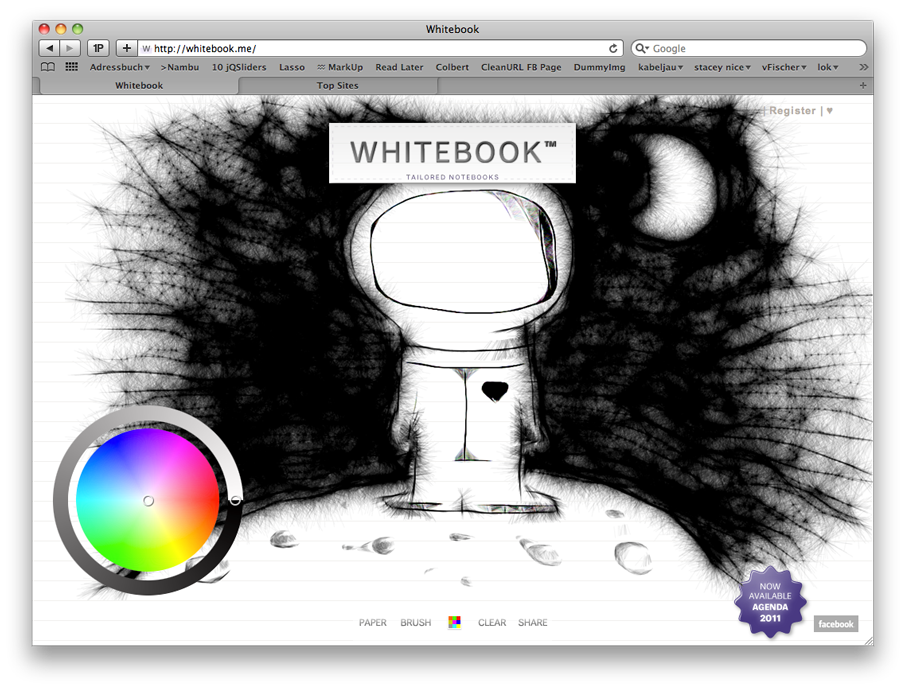The height and width of the screenshot is (689, 905).
Task: Expand the Adressbuch bookmarks folder
Action: coord(118,66)
